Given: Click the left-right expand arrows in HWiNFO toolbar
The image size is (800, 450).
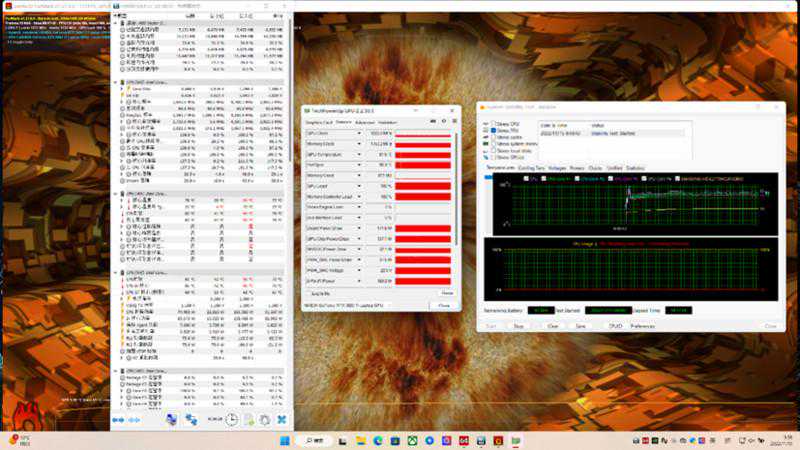Looking at the screenshot, I should click(121, 421).
